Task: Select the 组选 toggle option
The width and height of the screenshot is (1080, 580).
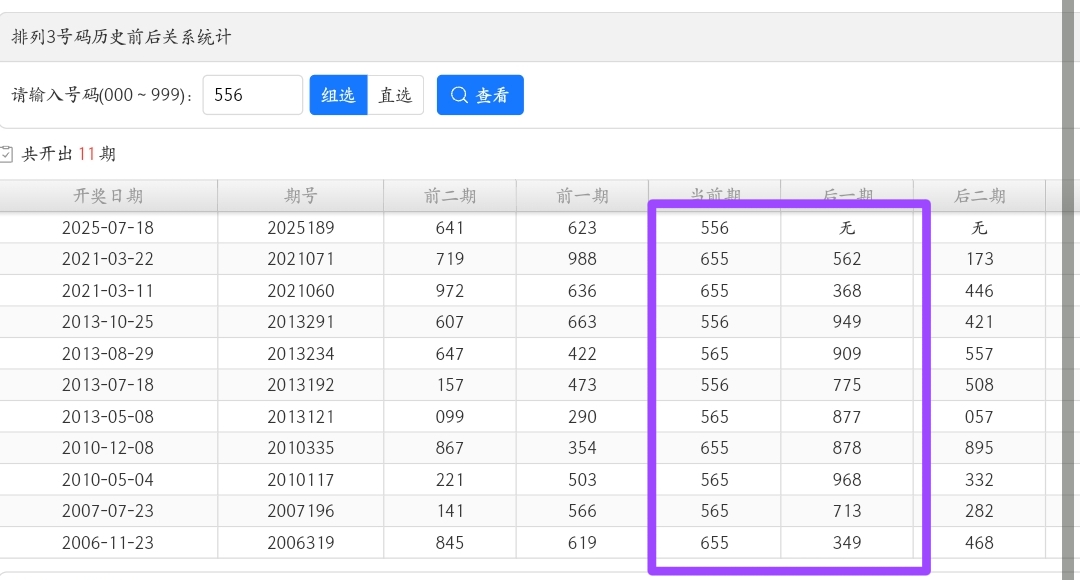Action: [338, 95]
